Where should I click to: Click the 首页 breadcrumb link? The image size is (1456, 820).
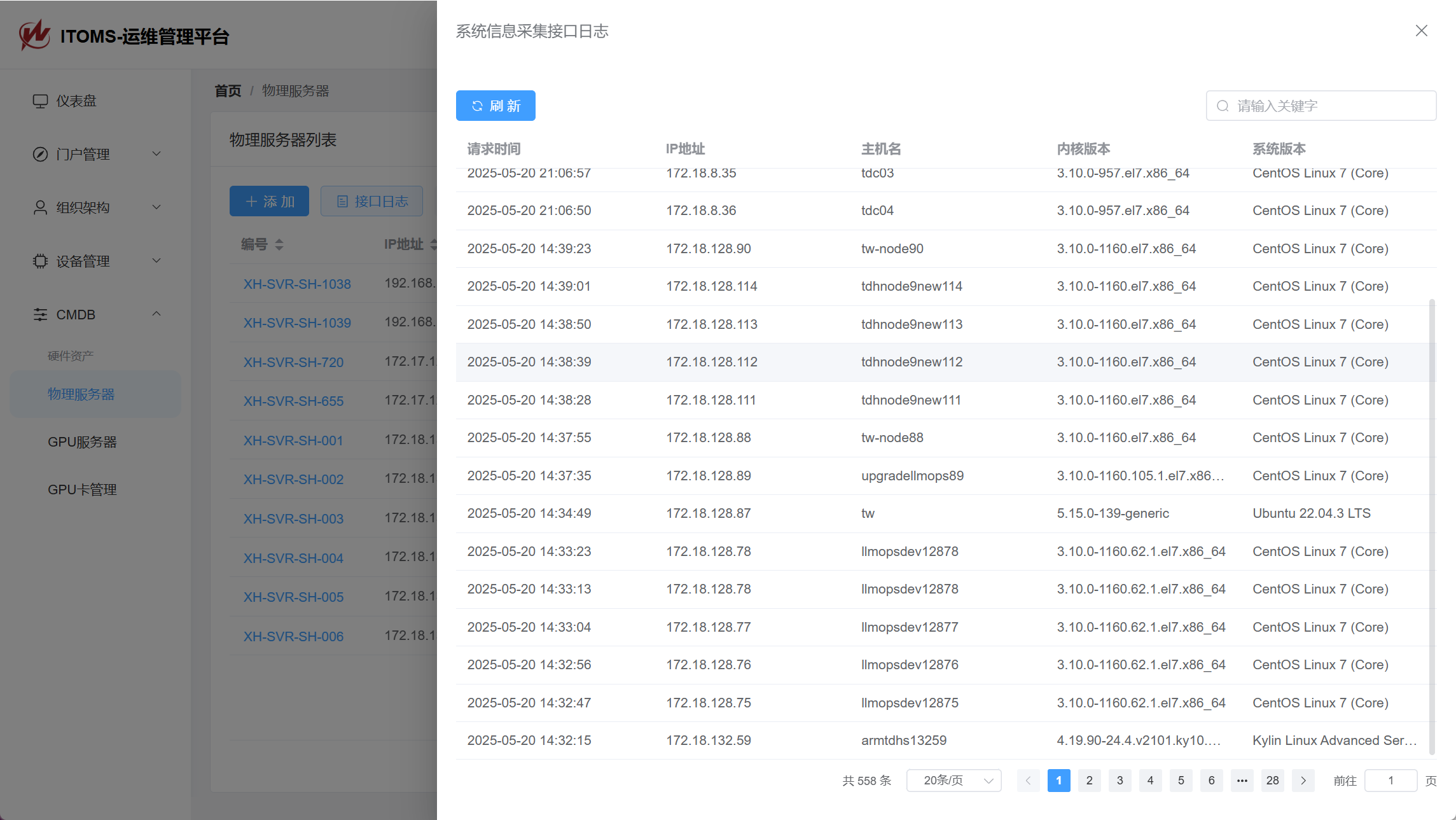[x=228, y=91]
